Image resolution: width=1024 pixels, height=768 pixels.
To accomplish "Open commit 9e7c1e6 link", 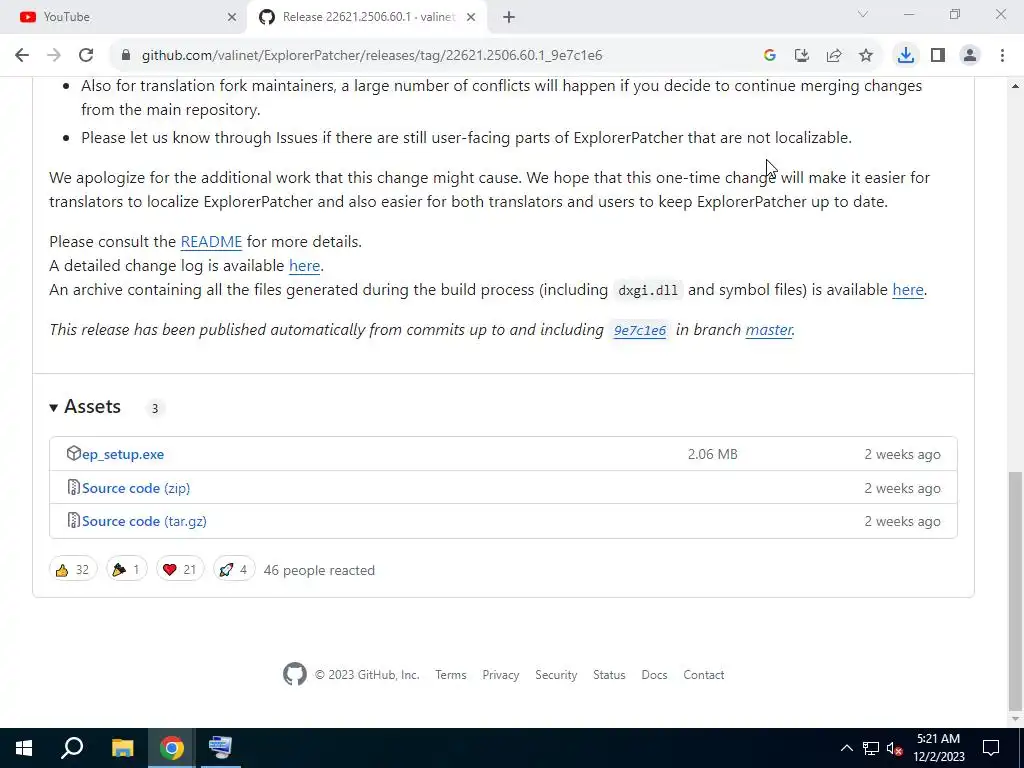I will pyautogui.click(x=640, y=330).
